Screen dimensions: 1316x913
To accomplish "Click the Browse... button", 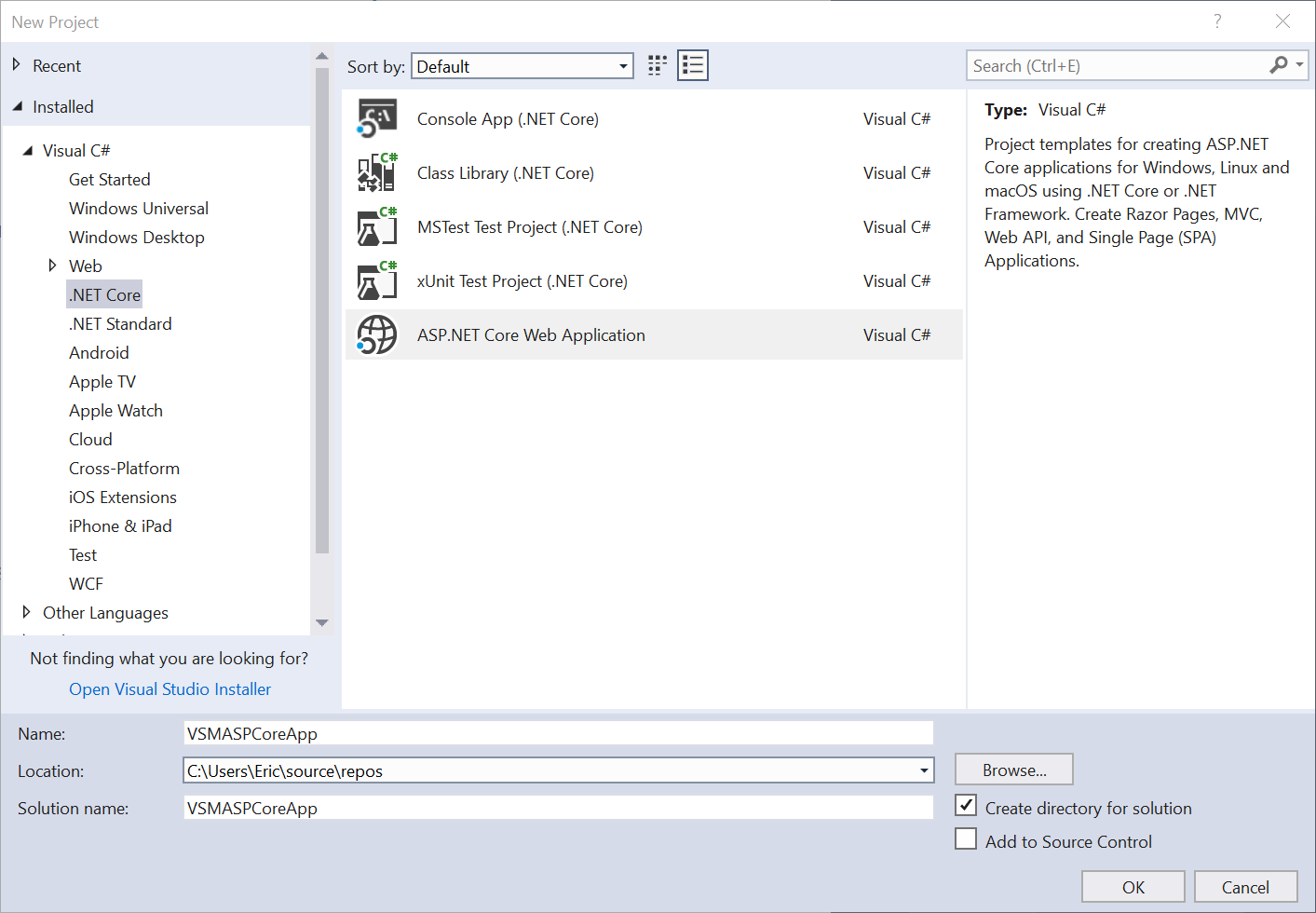I will [1013, 770].
